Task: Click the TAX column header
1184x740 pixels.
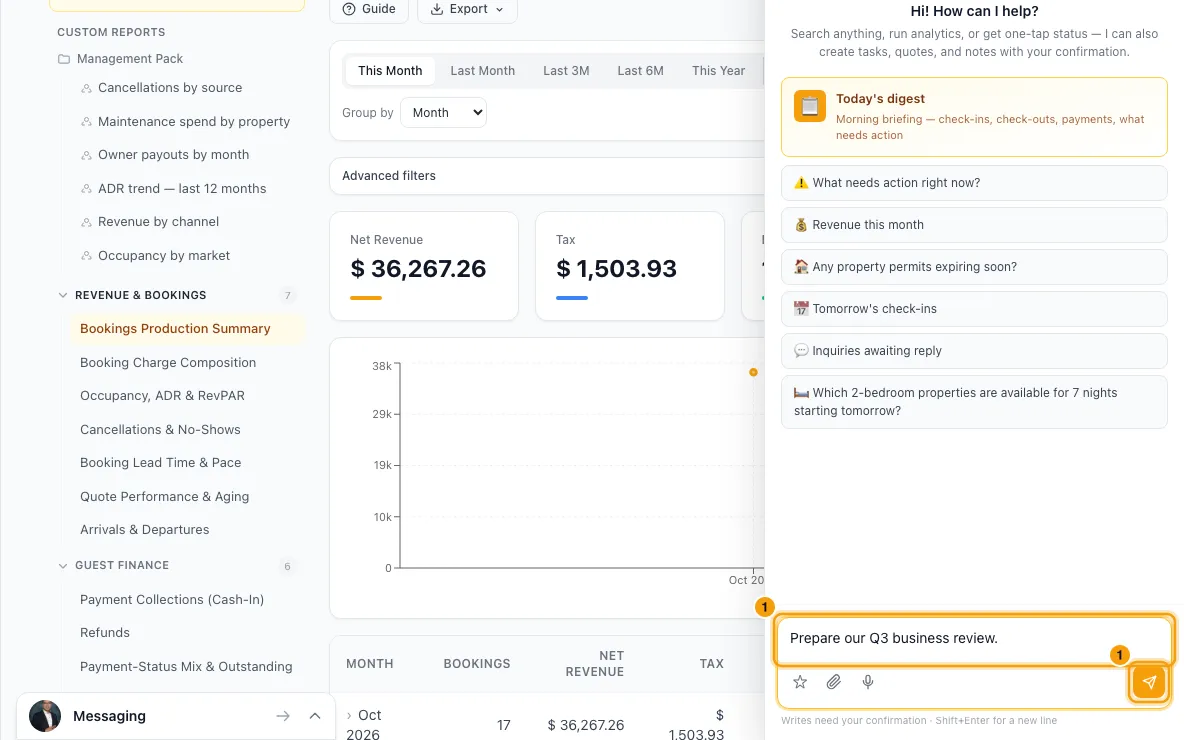Action: coord(711,664)
